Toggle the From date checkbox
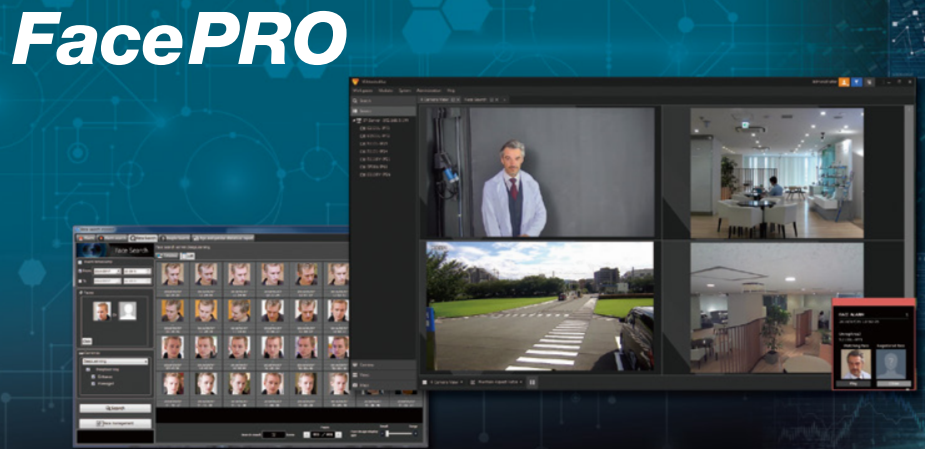The width and height of the screenshot is (925, 449). pos(80,271)
